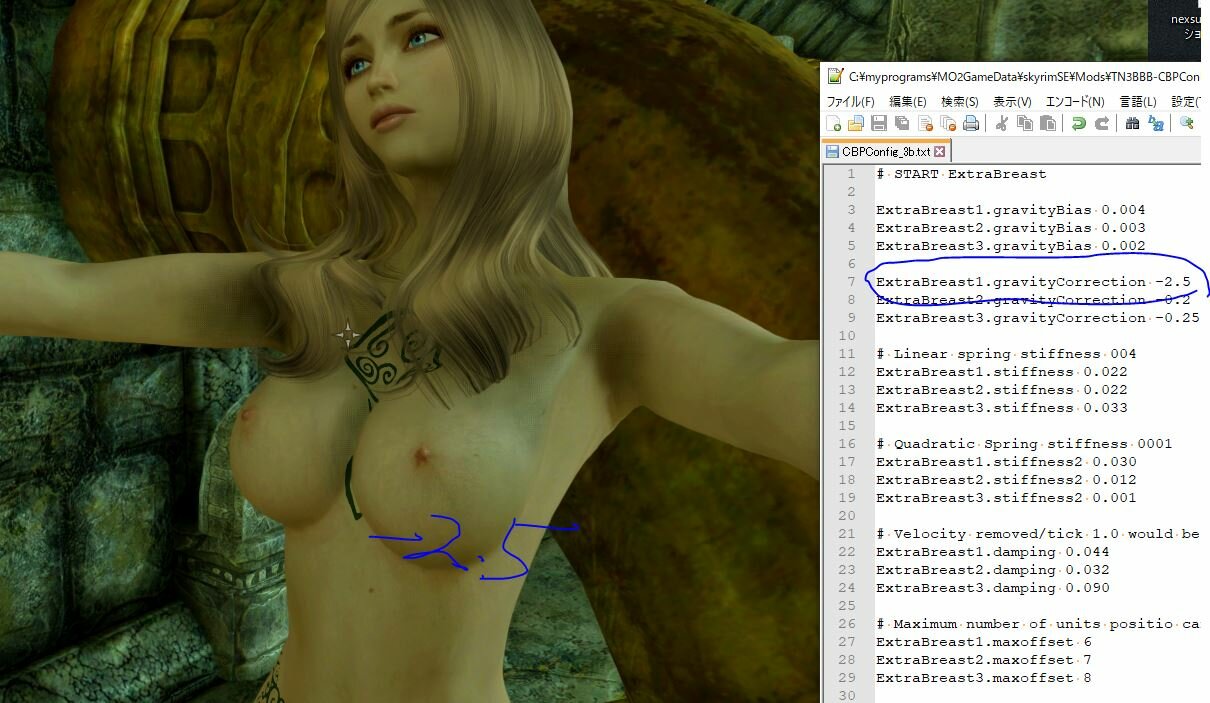Screen dimensions: 1210x703
Task: Click '# Velocity removed/tick' comment line
Action: (x=1038, y=534)
